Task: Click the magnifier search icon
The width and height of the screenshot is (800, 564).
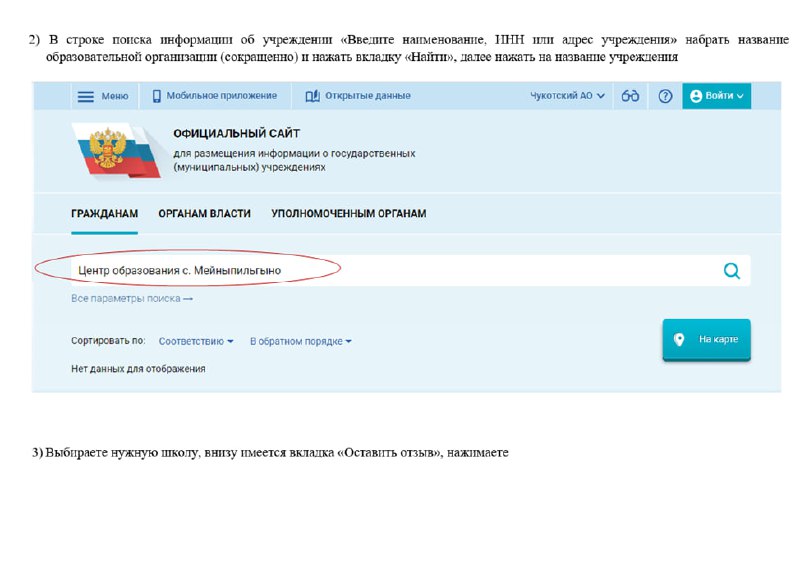Action: [x=732, y=271]
